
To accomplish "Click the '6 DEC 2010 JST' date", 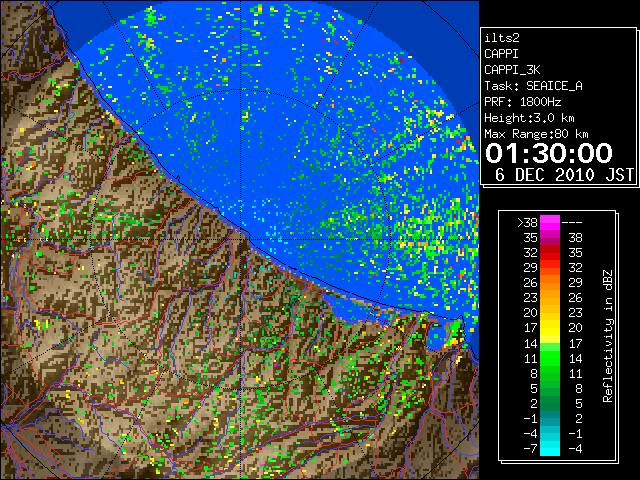I will tap(564, 175).
